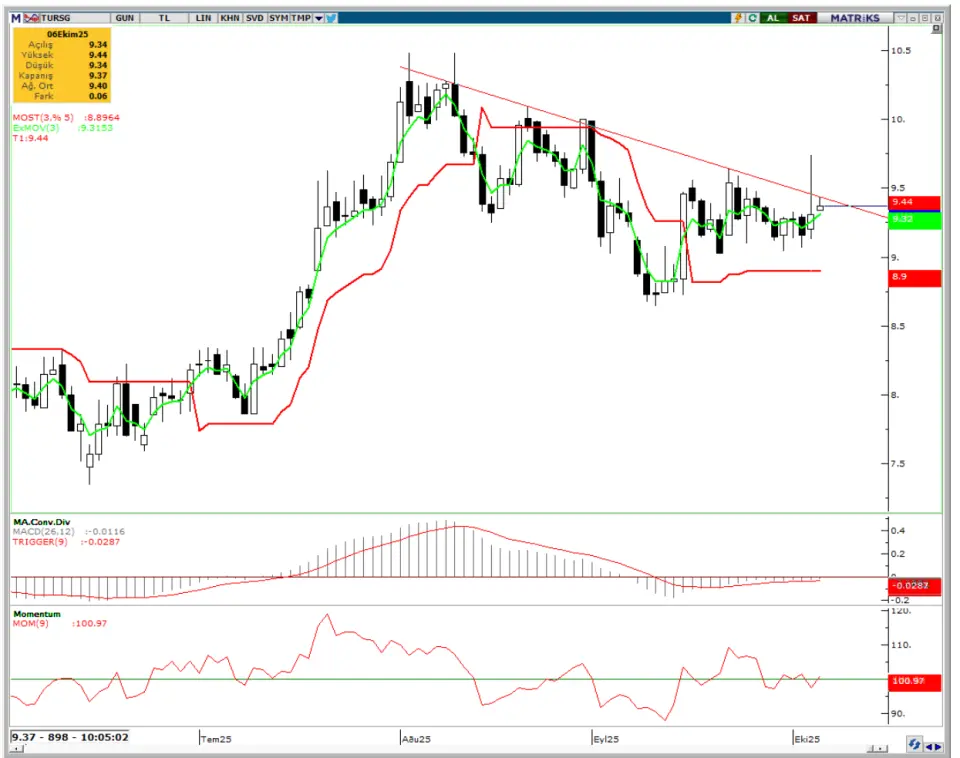Screen dimensions: 960x758
Task: Toggle the KHN option in toolbar
Action: point(230,17)
